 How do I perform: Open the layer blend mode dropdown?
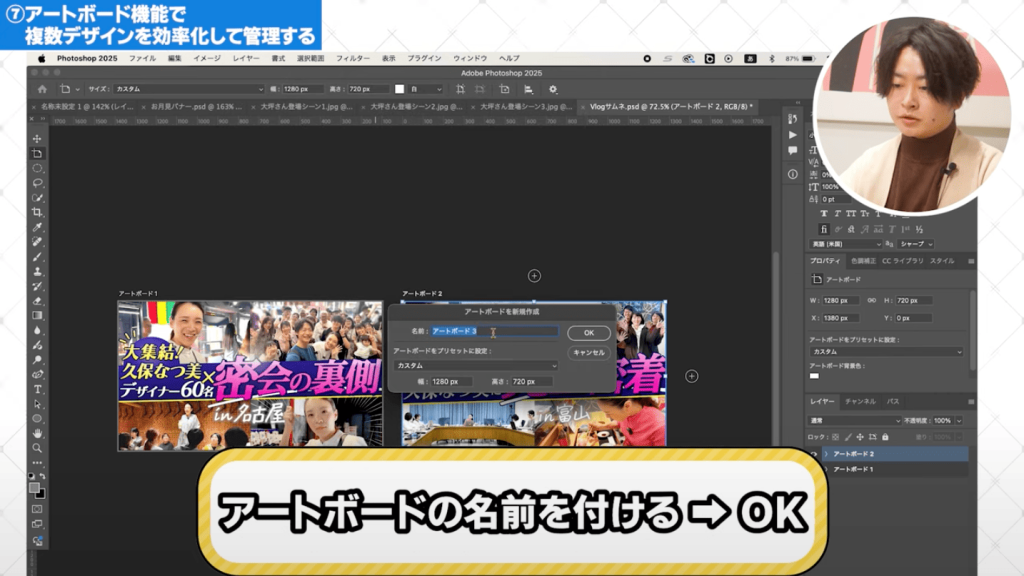pyautogui.click(x=855, y=421)
